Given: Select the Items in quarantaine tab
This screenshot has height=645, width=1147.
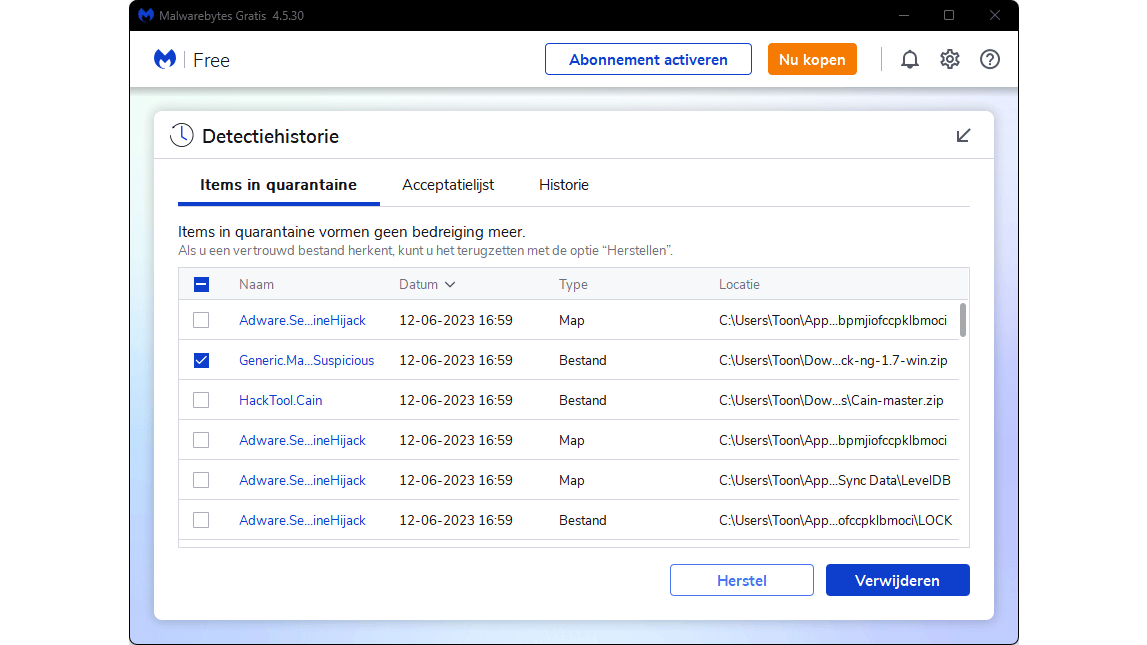Looking at the screenshot, I should pyautogui.click(x=278, y=185).
